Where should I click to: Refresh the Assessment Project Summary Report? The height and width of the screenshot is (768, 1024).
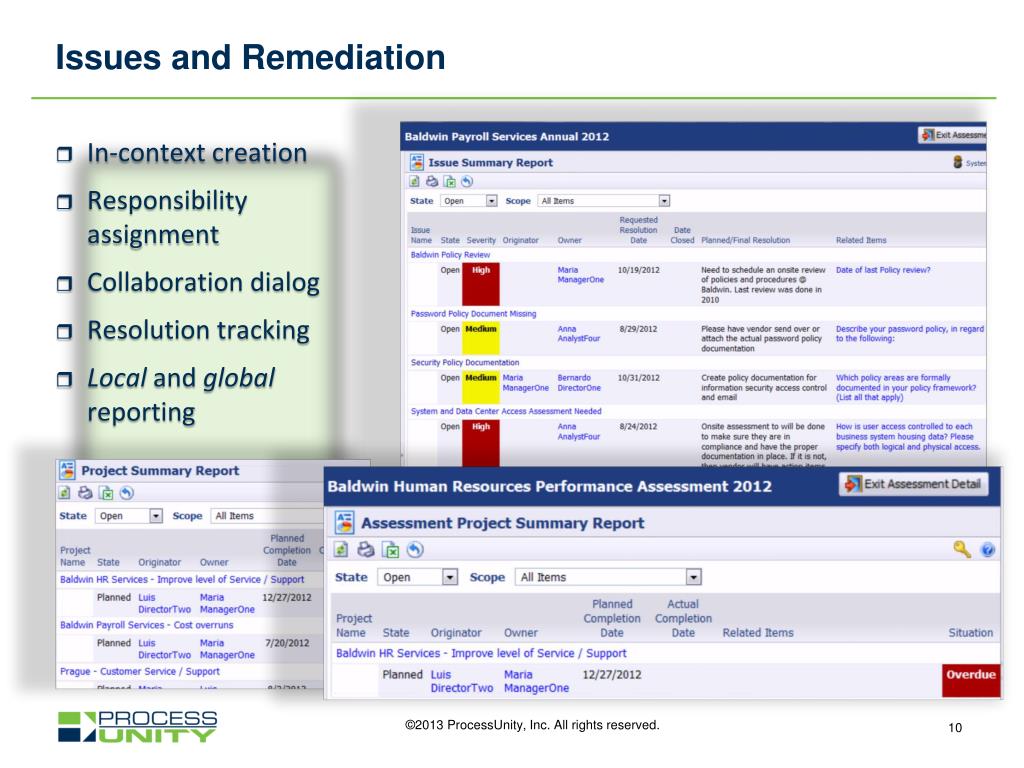pyautogui.click(x=341, y=550)
